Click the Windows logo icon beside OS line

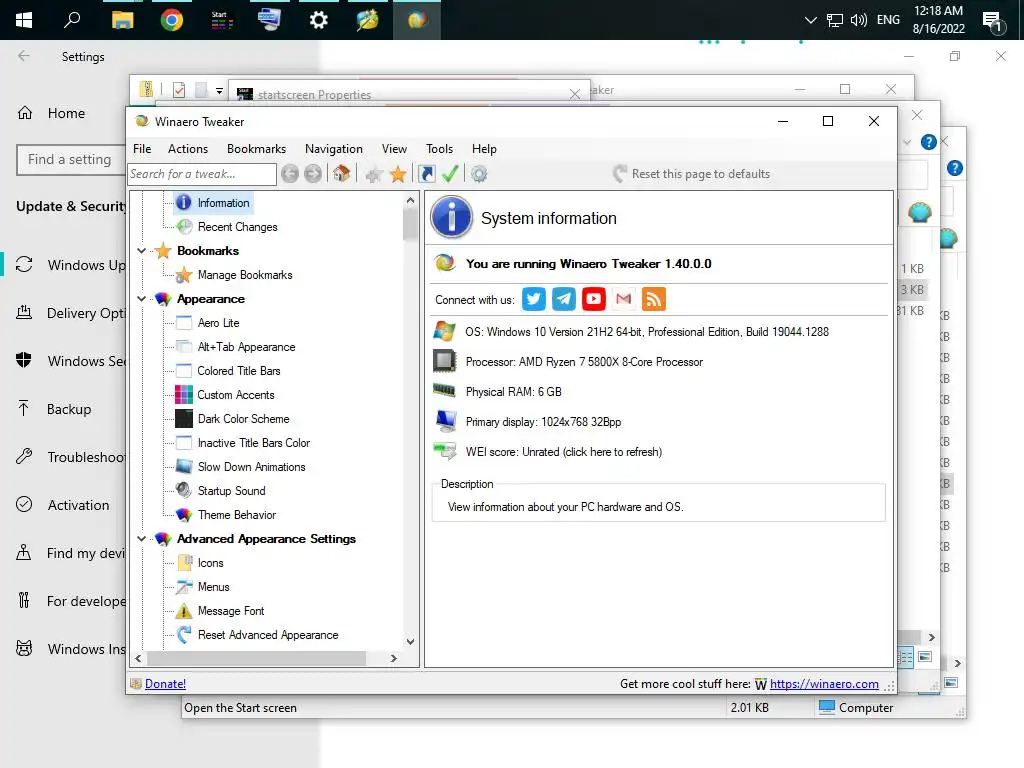(x=444, y=331)
